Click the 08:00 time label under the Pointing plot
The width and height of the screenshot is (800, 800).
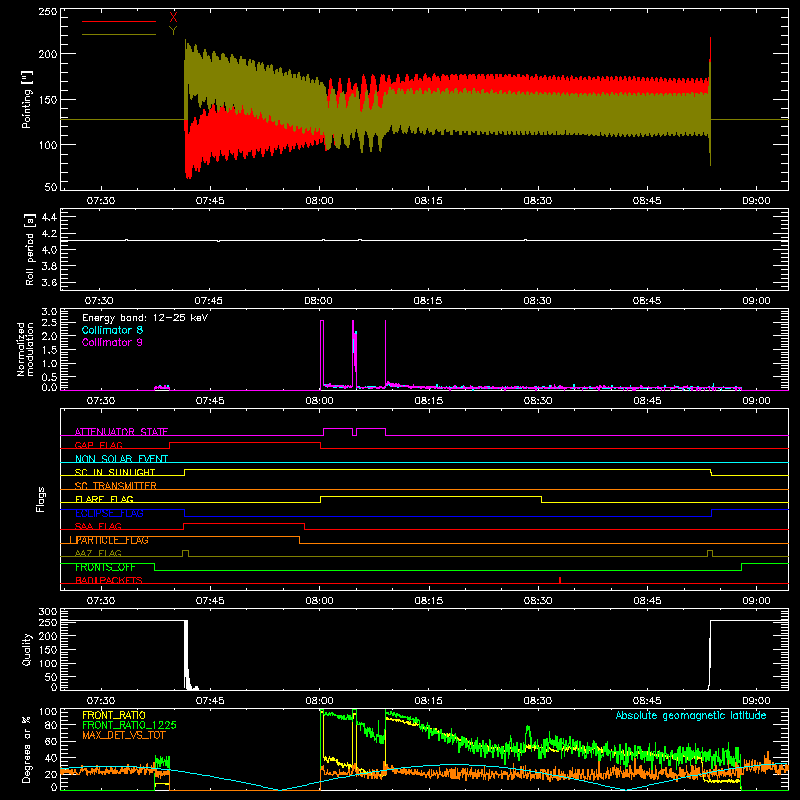[319, 201]
